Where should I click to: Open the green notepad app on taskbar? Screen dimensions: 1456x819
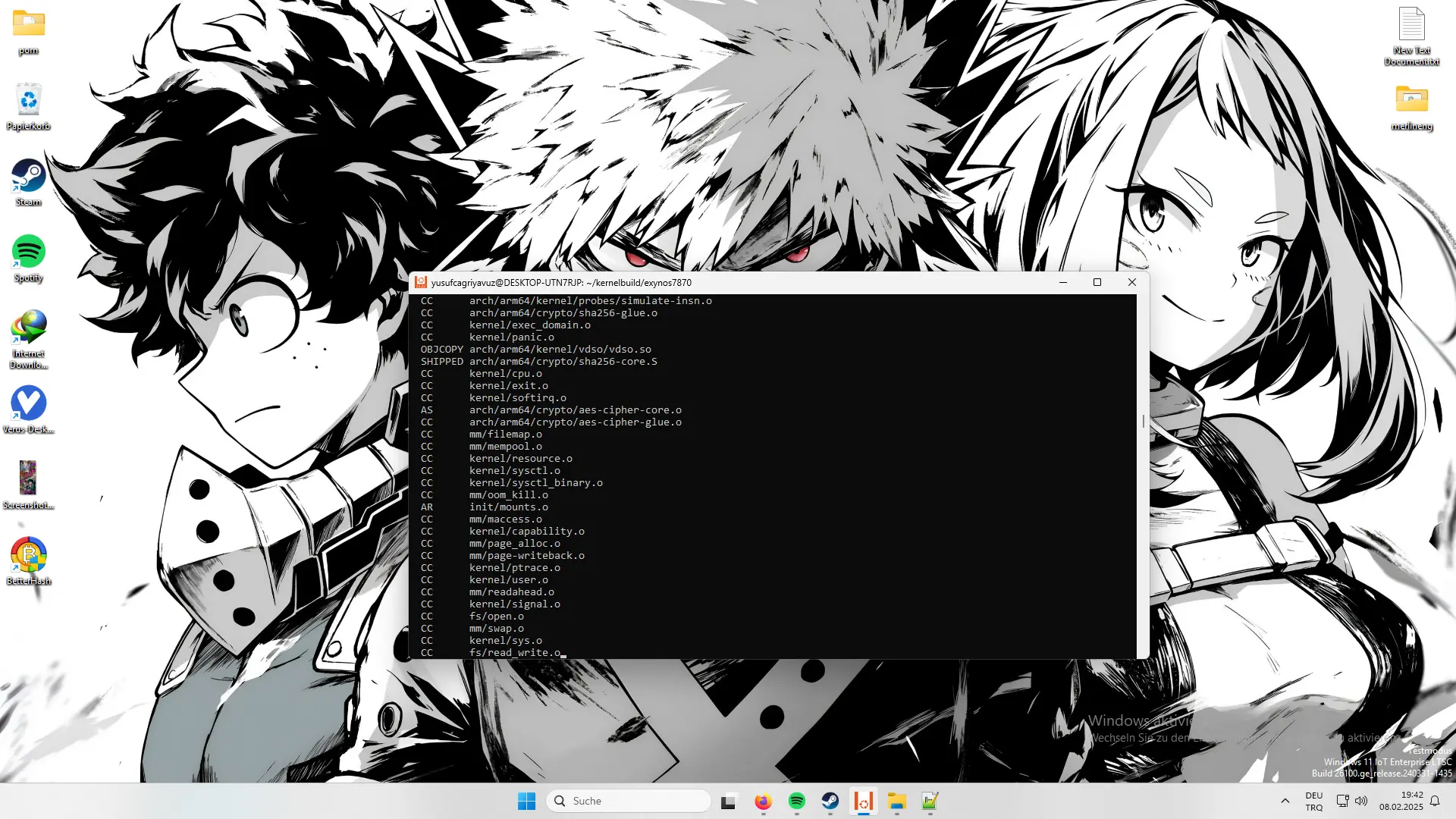click(930, 801)
